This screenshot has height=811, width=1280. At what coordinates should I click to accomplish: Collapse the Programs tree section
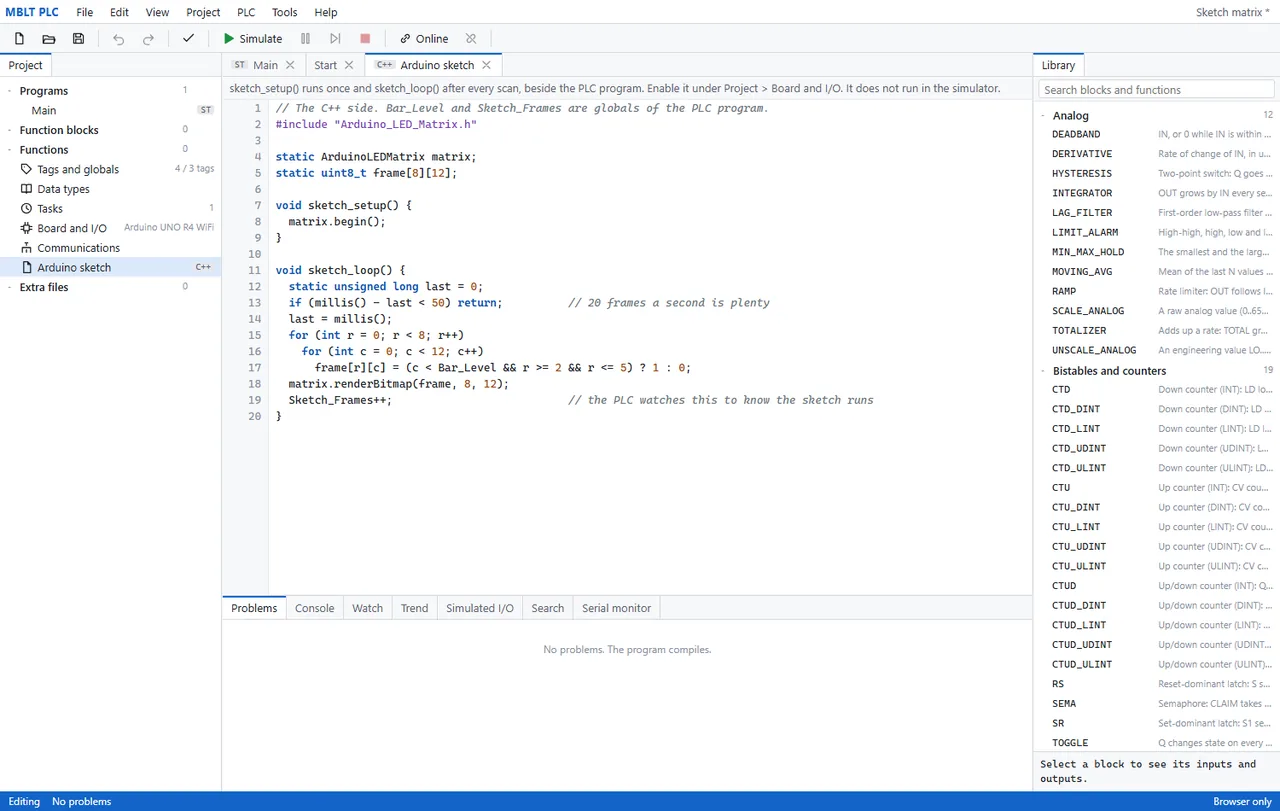point(10,91)
